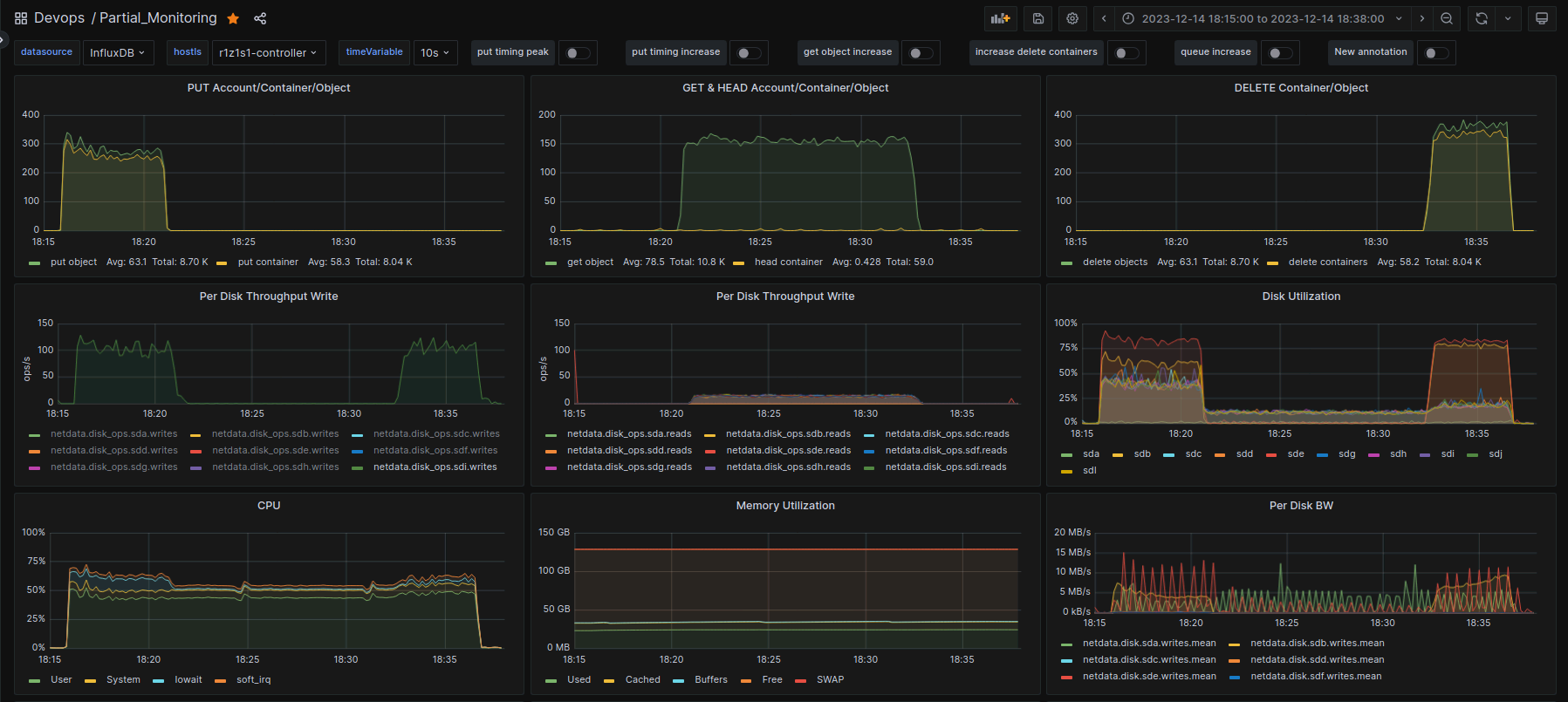Save the dashboard with the floppy disk icon

[x=1038, y=18]
